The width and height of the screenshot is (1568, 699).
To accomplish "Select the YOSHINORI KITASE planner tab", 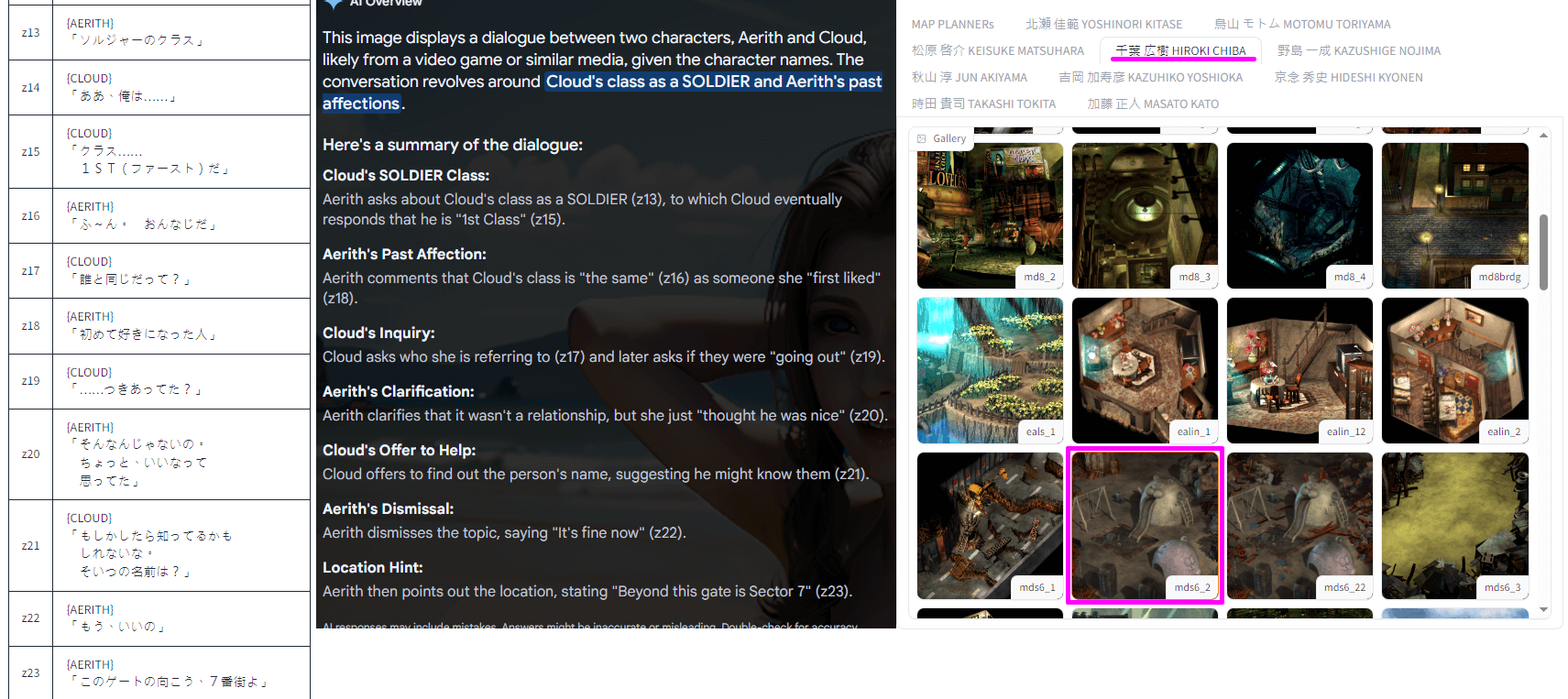I will tap(1103, 24).
